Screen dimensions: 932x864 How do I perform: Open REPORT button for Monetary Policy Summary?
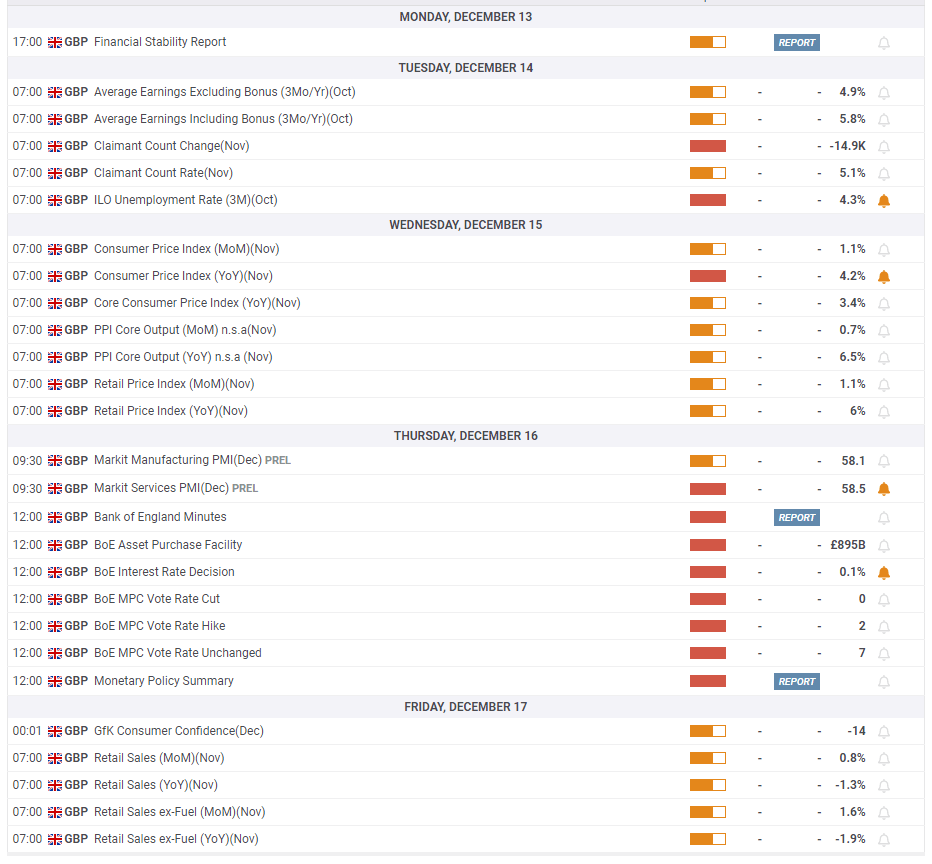click(796, 682)
